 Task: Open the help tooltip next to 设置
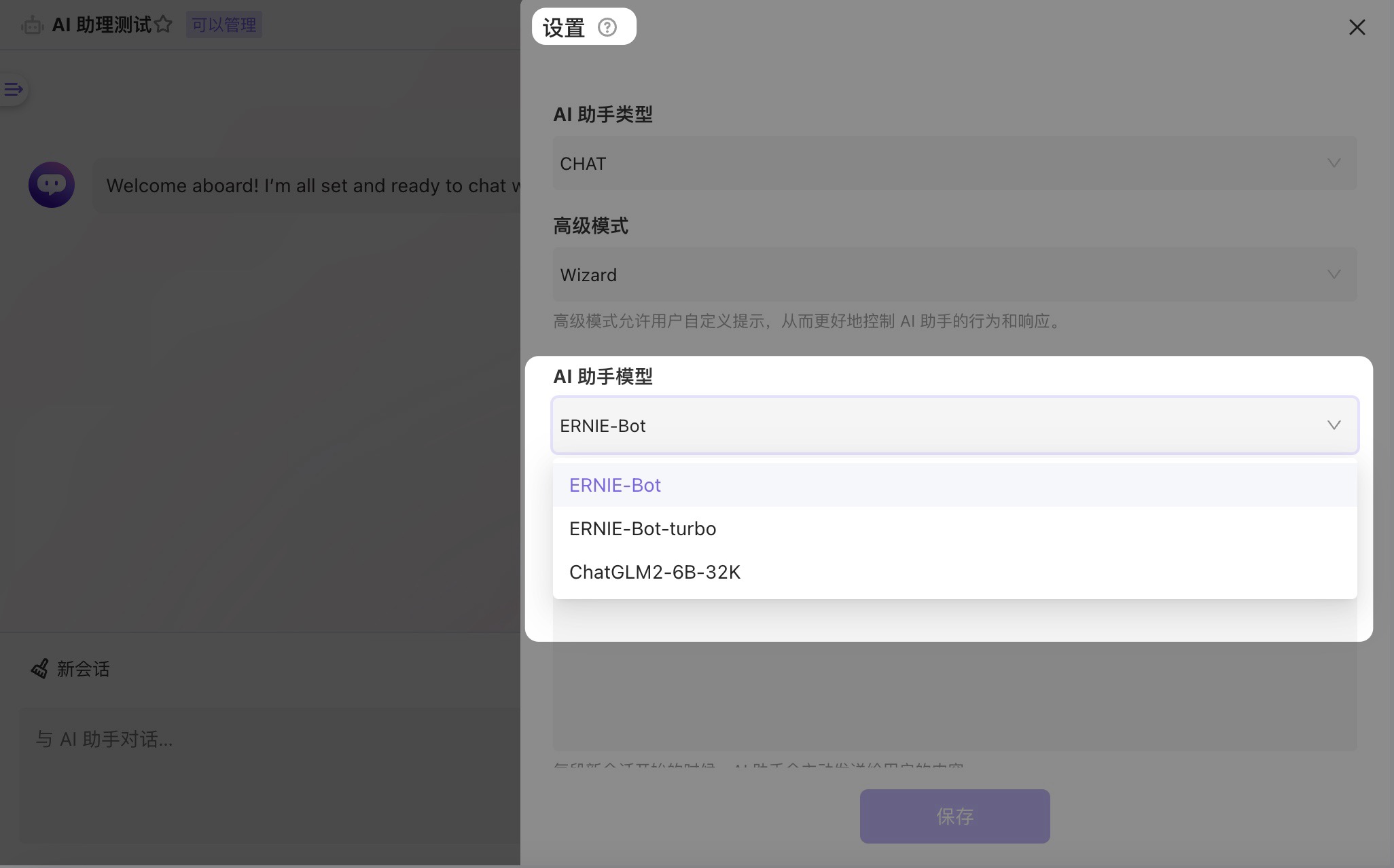tap(608, 26)
